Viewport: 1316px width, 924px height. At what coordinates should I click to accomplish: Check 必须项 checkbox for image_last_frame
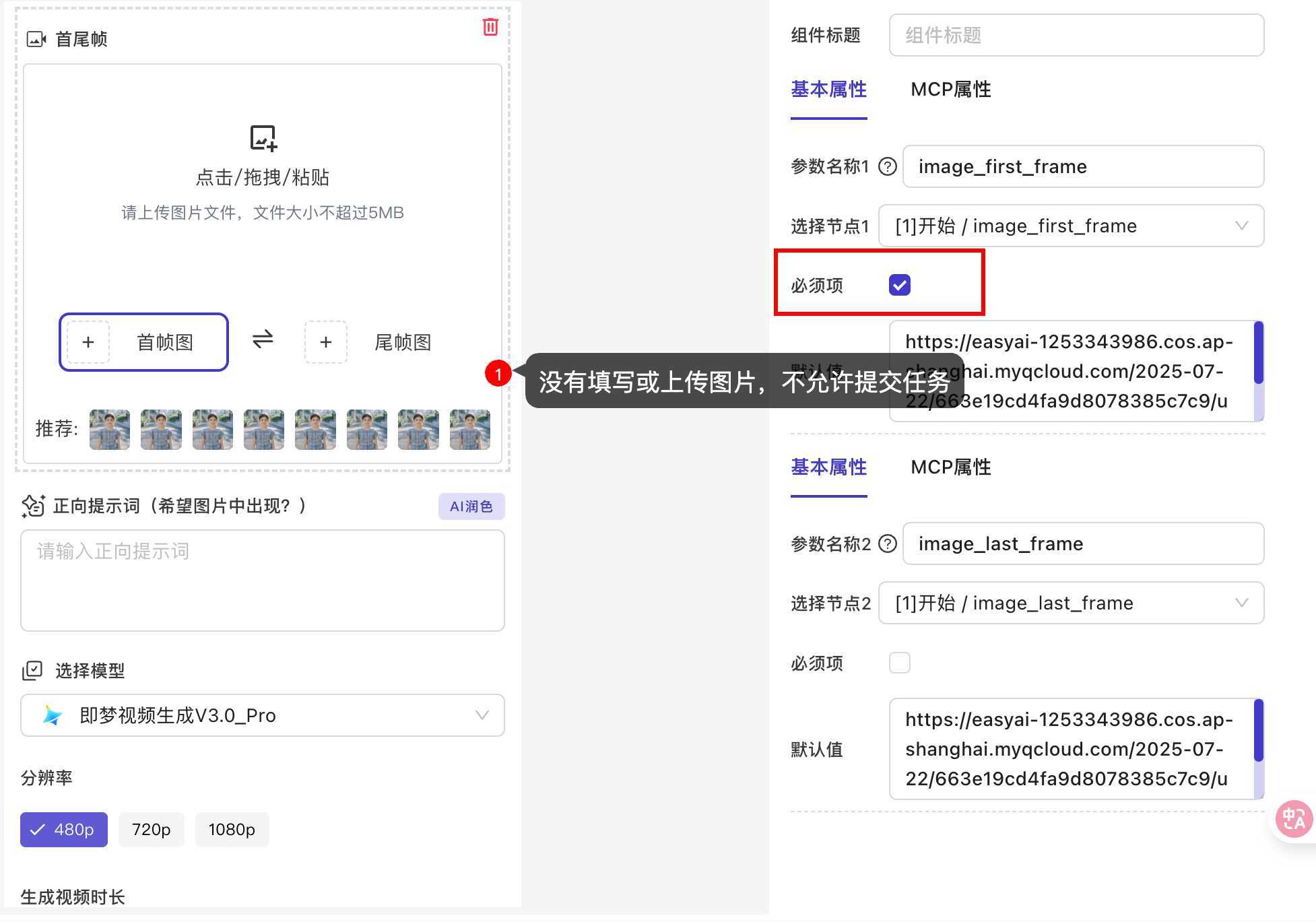(899, 663)
